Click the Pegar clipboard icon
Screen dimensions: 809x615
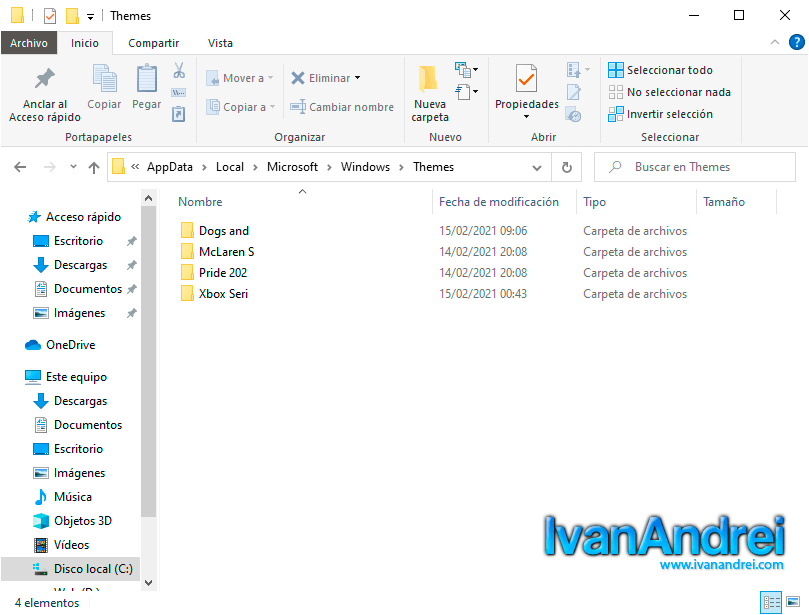147,79
